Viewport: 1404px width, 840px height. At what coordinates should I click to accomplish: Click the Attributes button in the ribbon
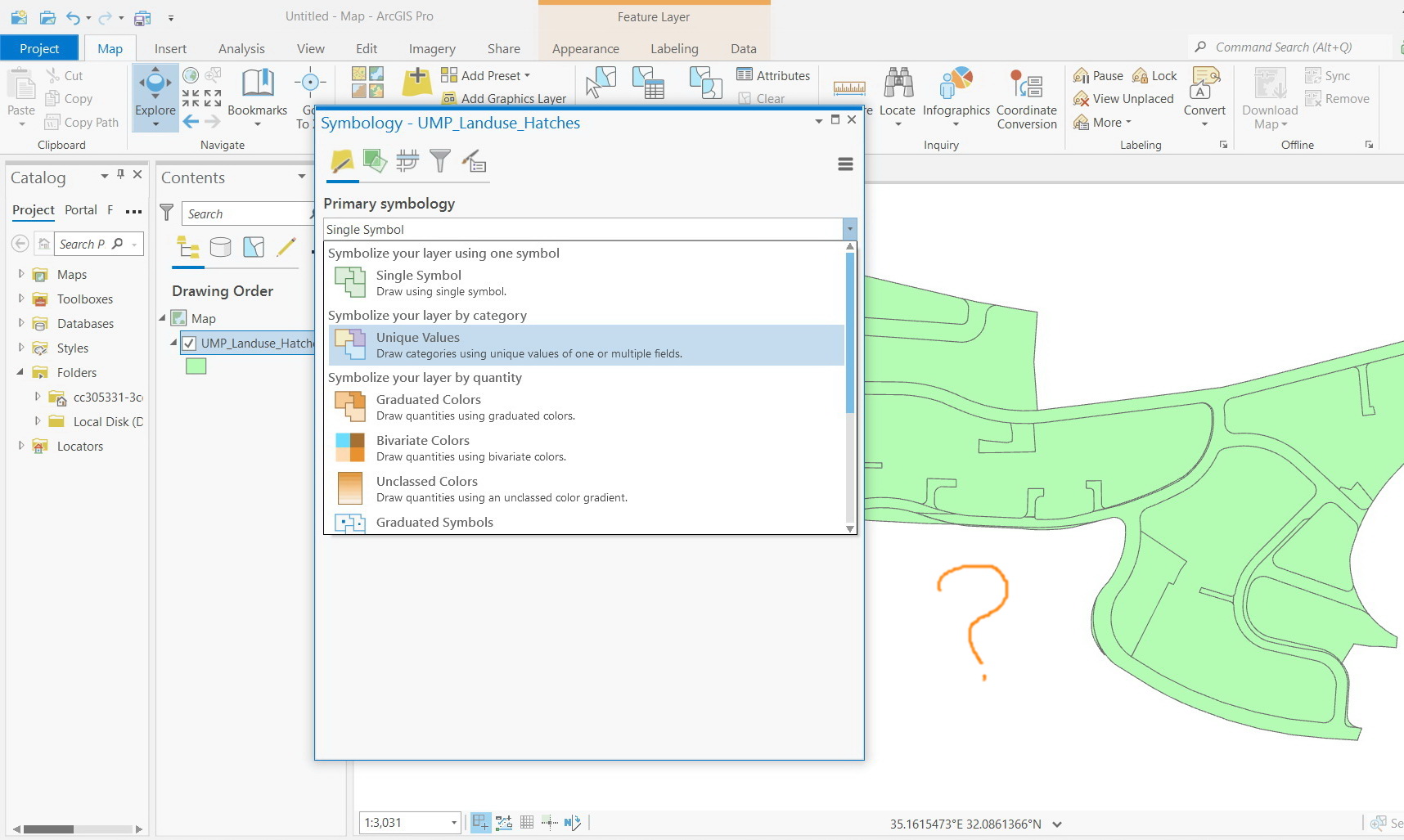tap(772, 74)
